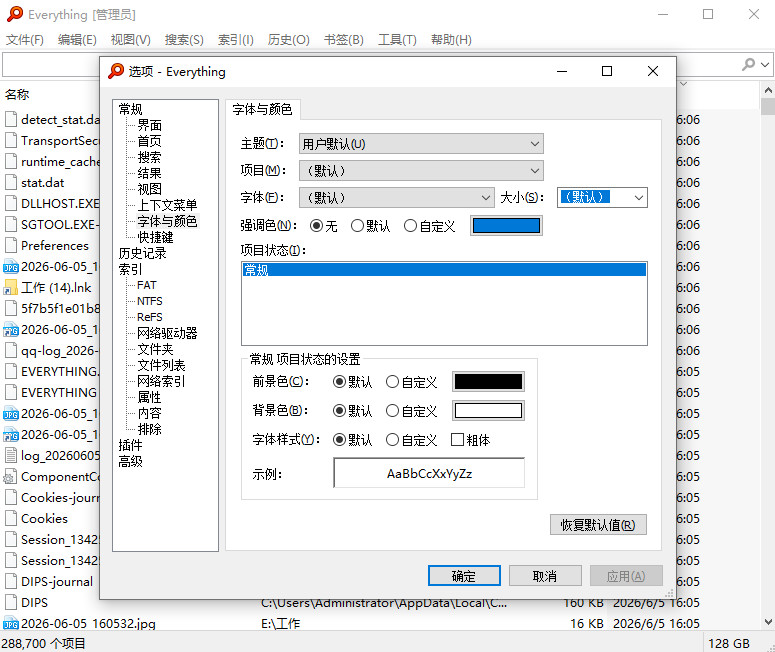Click the file icon beside detect_stat.dat
The height and width of the screenshot is (652, 775).
point(10,120)
